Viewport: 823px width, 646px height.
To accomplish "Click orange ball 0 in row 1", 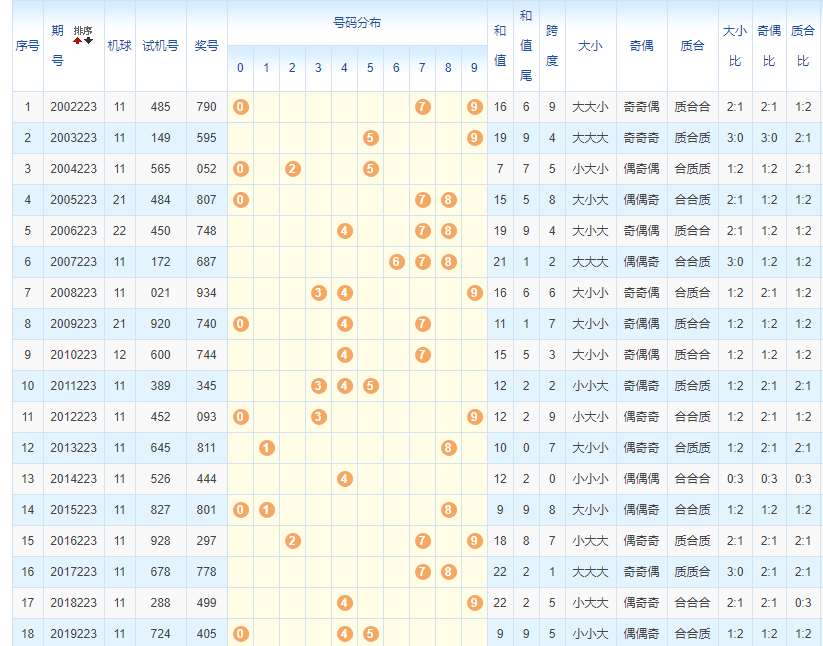I will point(240,107).
